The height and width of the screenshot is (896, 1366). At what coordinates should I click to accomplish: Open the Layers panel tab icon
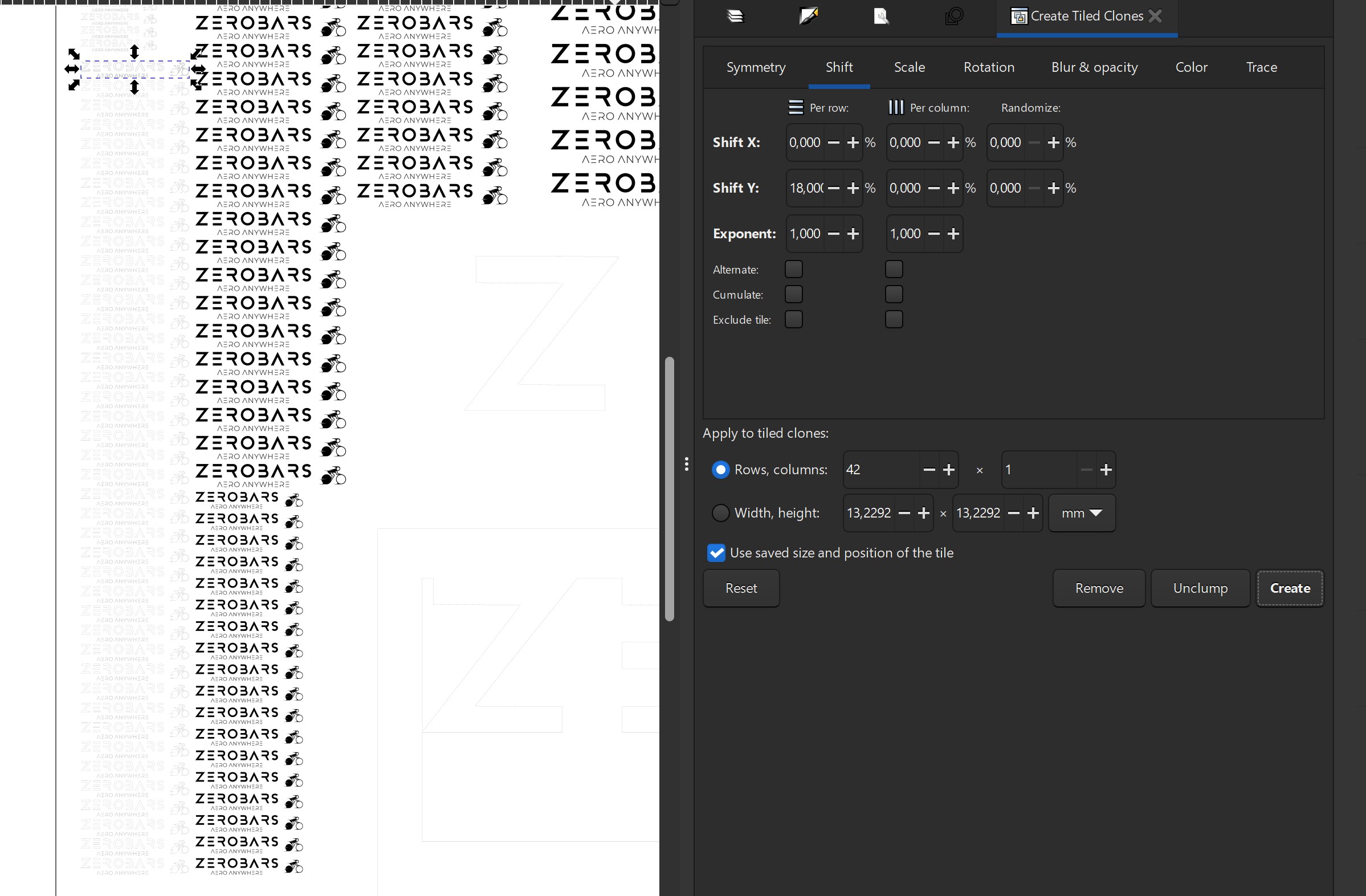[x=735, y=16]
